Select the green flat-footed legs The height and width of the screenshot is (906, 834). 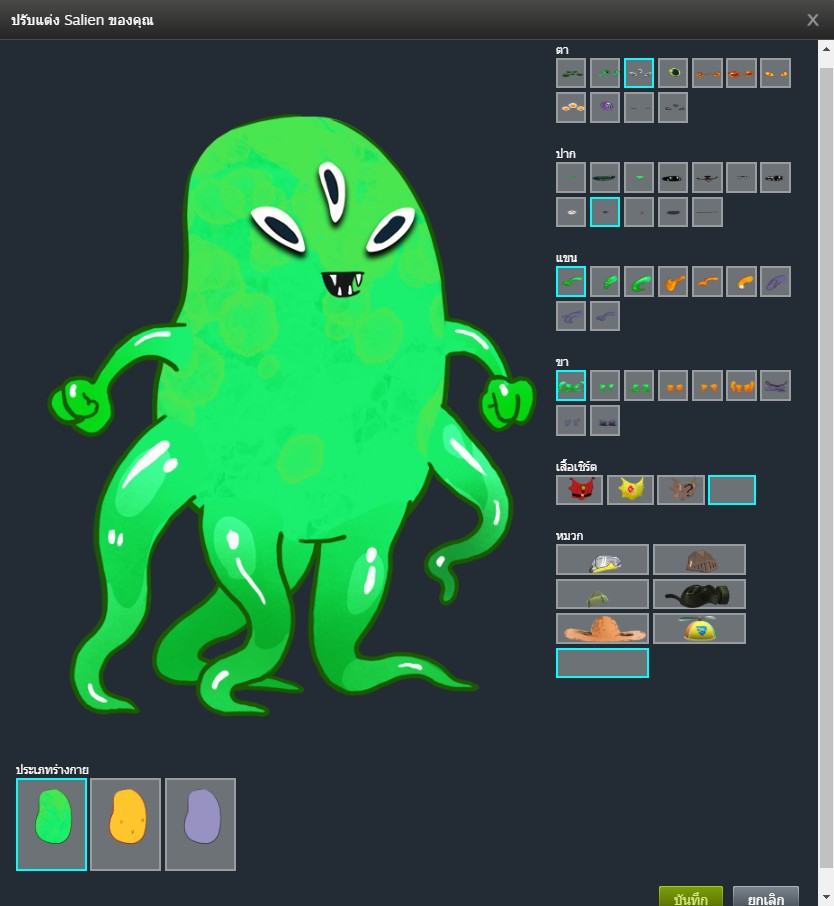pos(639,385)
